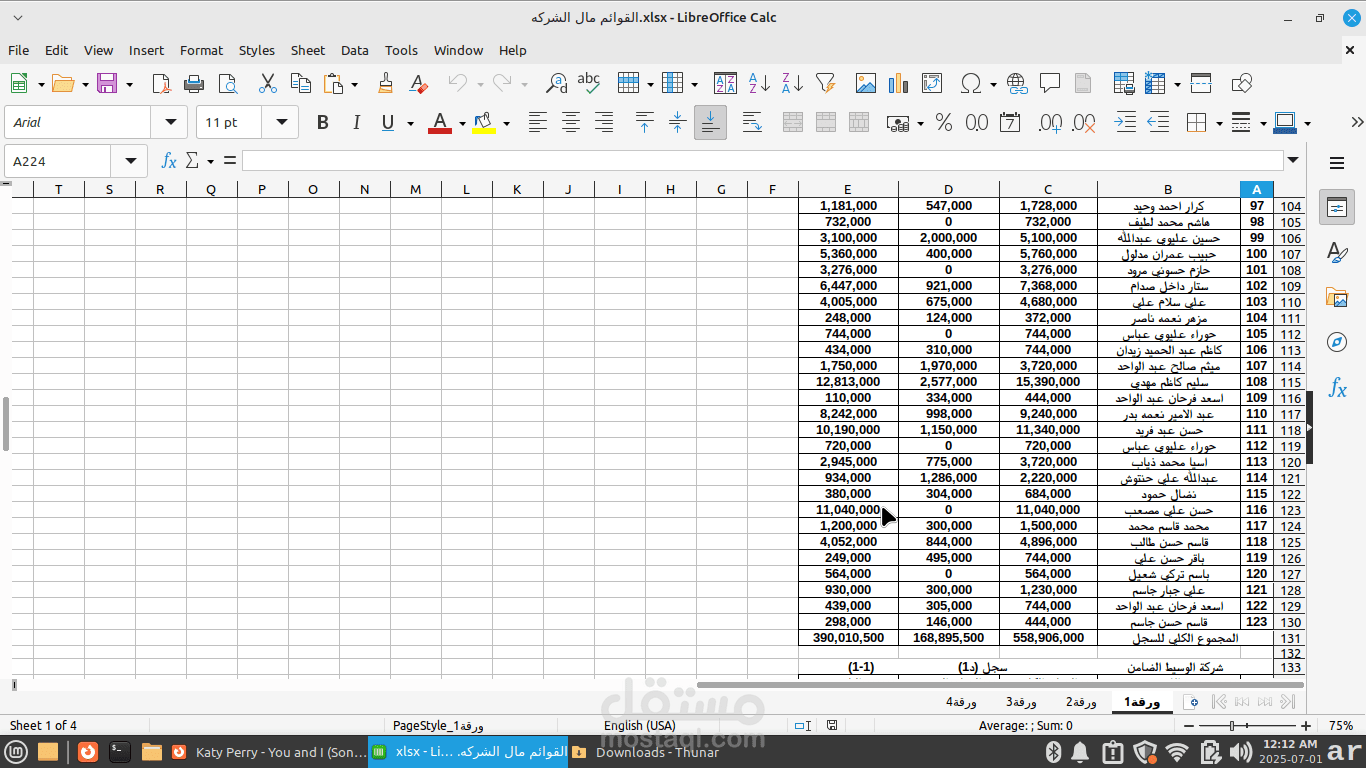Apply the yellow background color swatch

483,122
